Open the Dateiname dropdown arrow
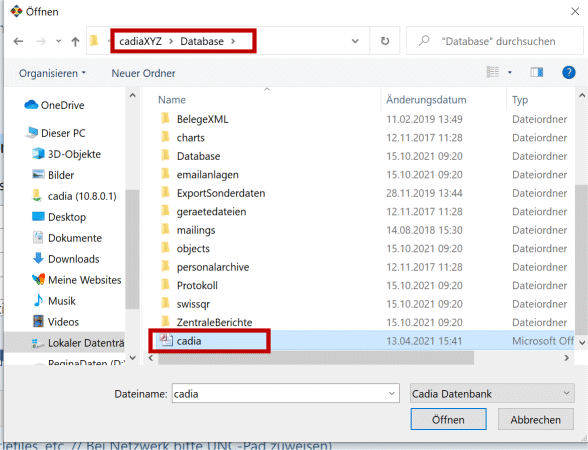The width and height of the screenshot is (588, 450). tap(392, 394)
